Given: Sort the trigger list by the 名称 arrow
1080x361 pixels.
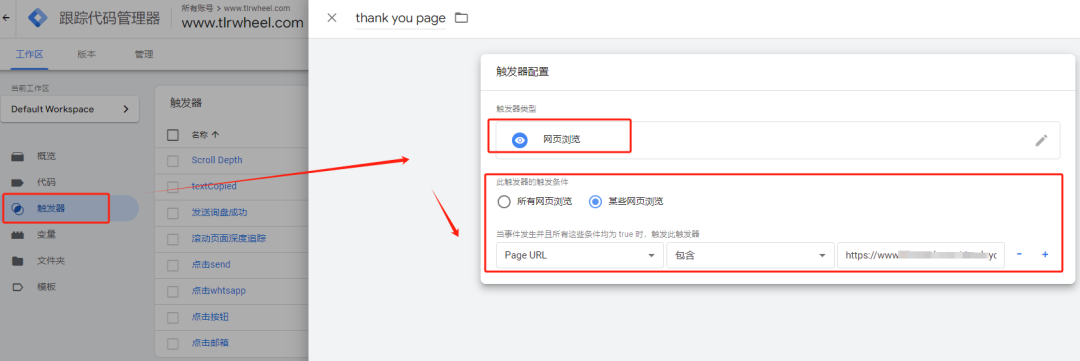Looking at the screenshot, I should (x=216, y=135).
